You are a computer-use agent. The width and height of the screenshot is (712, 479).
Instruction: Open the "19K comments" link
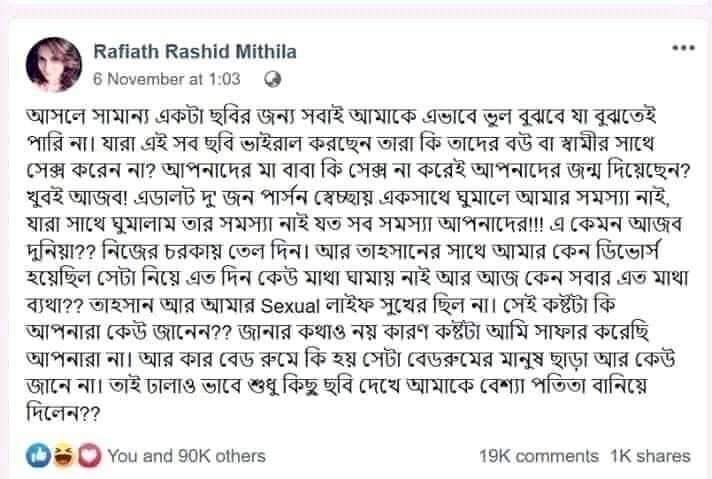539,455
